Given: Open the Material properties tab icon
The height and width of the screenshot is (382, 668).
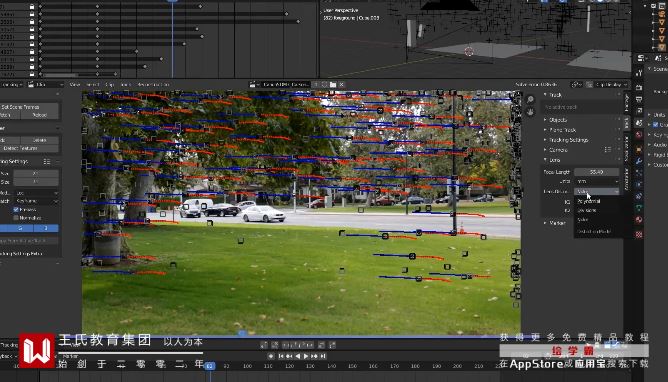Looking at the screenshot, I should click(639, 220).
